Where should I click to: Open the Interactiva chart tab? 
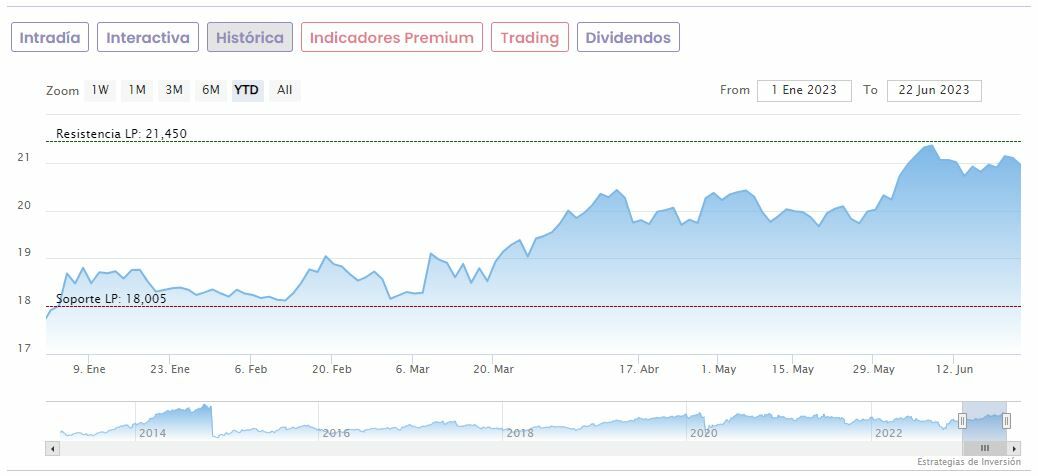click(148, 37)
